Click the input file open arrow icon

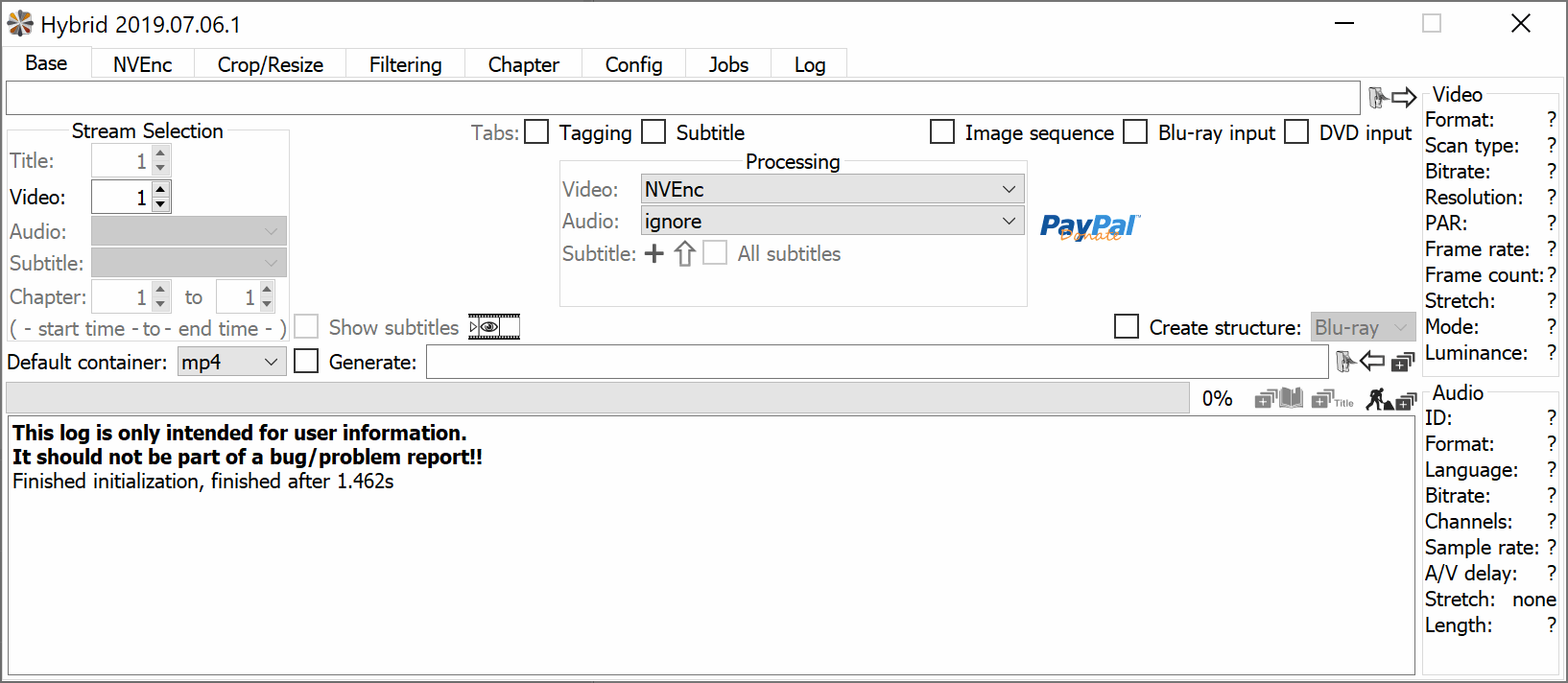click(1392, 97)
